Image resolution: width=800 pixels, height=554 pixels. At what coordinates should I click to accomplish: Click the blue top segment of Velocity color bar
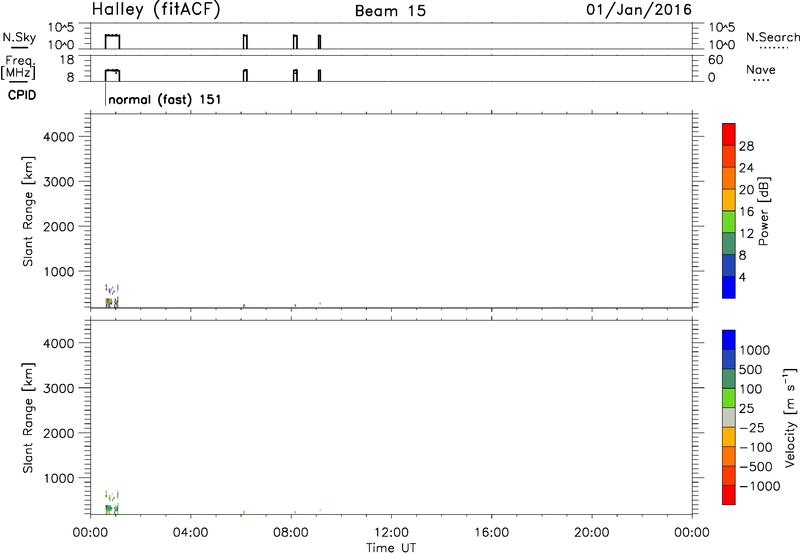(x=729, y=340)
